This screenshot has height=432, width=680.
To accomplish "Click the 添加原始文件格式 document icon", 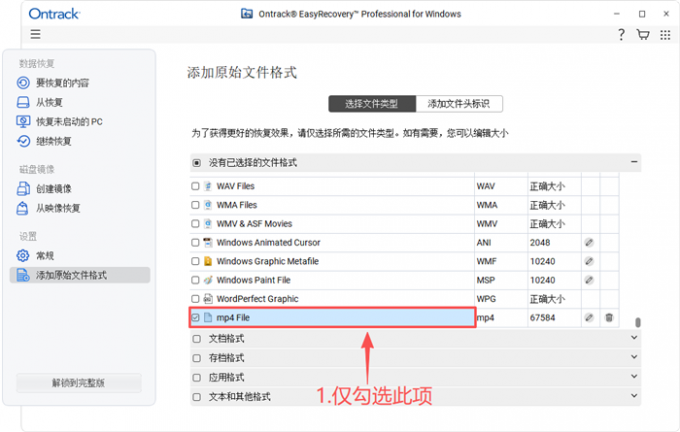I will (23, 275).
